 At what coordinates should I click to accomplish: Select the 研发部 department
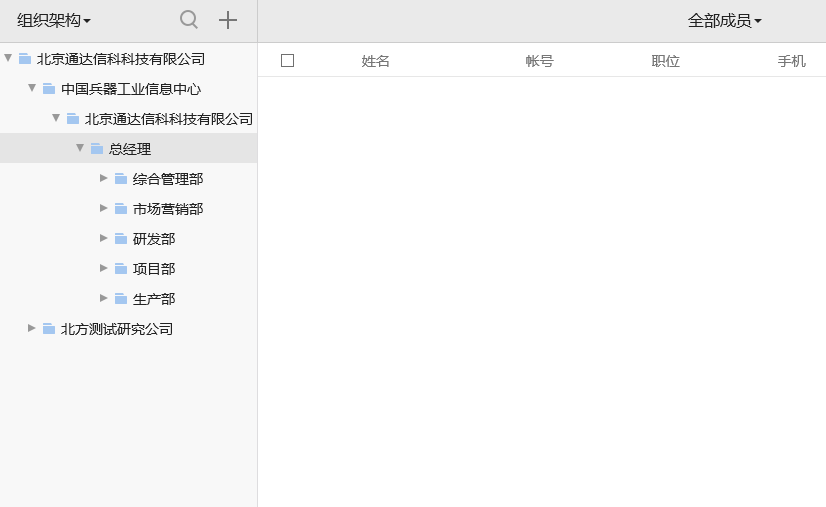pyautogui.click(x=154, y=239)
